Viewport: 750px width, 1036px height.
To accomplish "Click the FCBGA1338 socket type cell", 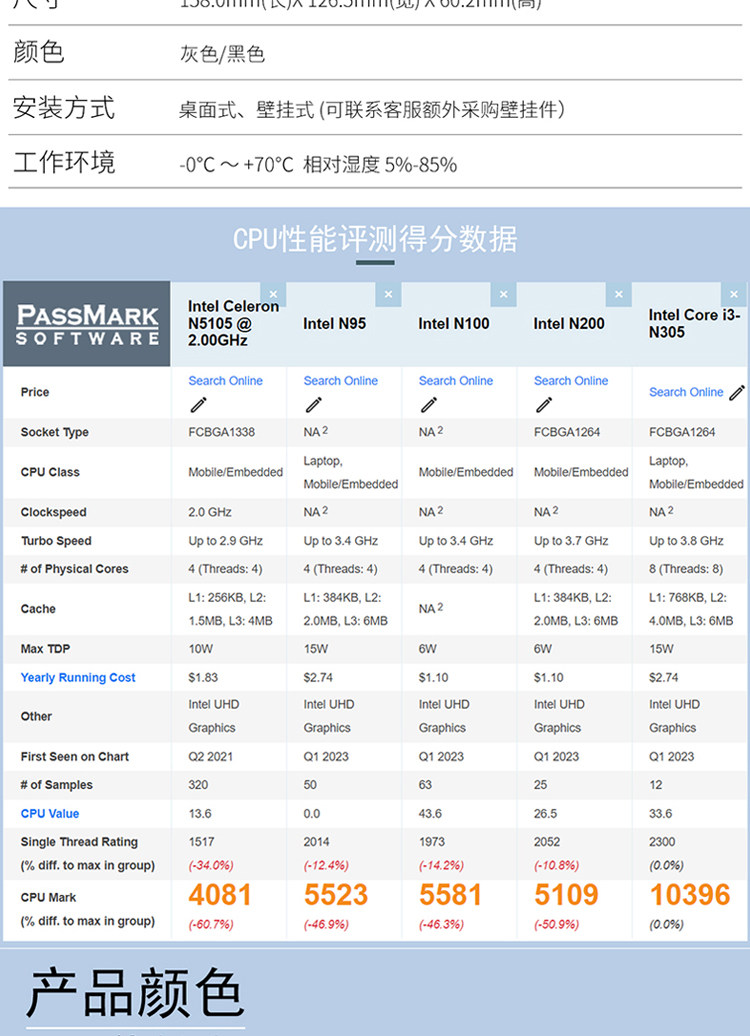I will [221, 432].
